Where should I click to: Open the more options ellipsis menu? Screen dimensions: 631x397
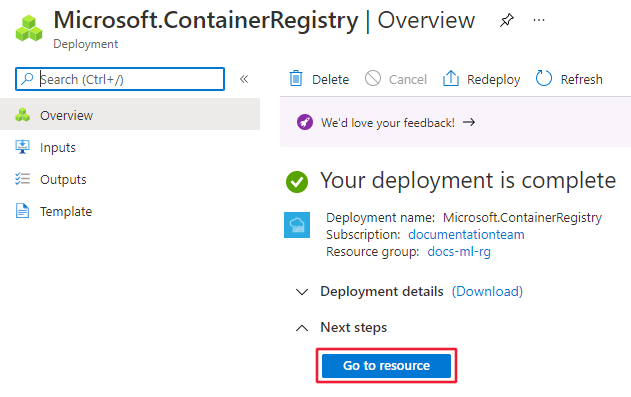pos(538,20)
